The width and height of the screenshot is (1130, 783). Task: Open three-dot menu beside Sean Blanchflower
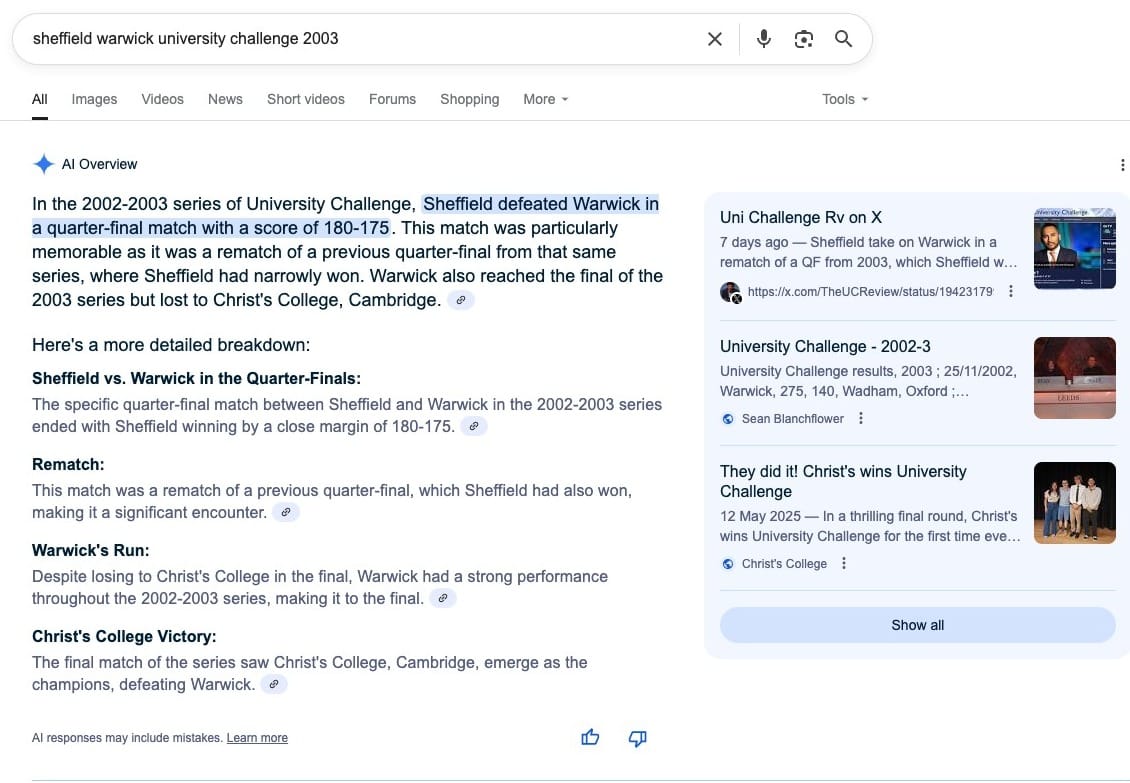(860, 418)
